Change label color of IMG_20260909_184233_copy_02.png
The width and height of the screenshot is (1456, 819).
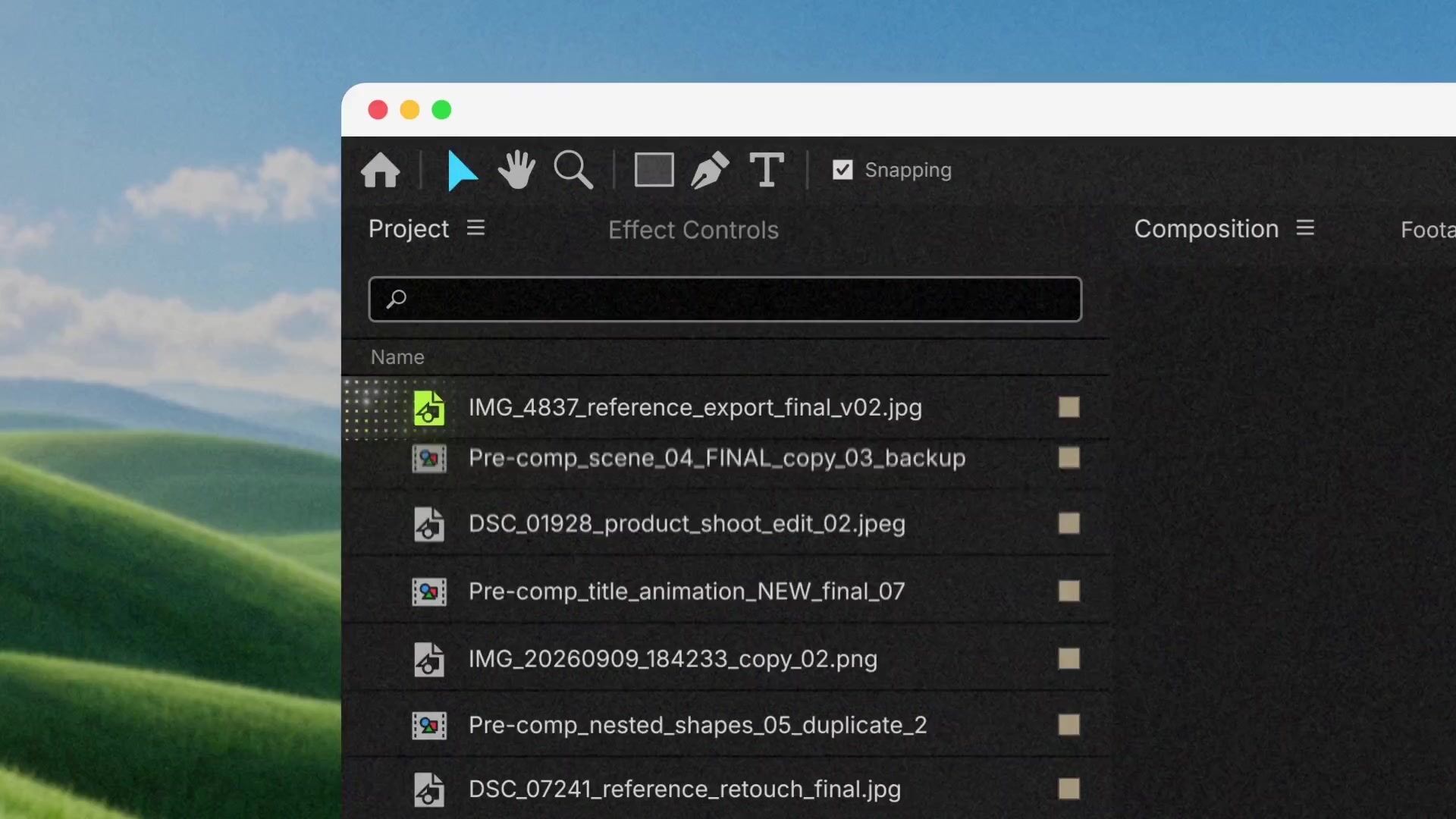coord(1069,658)
